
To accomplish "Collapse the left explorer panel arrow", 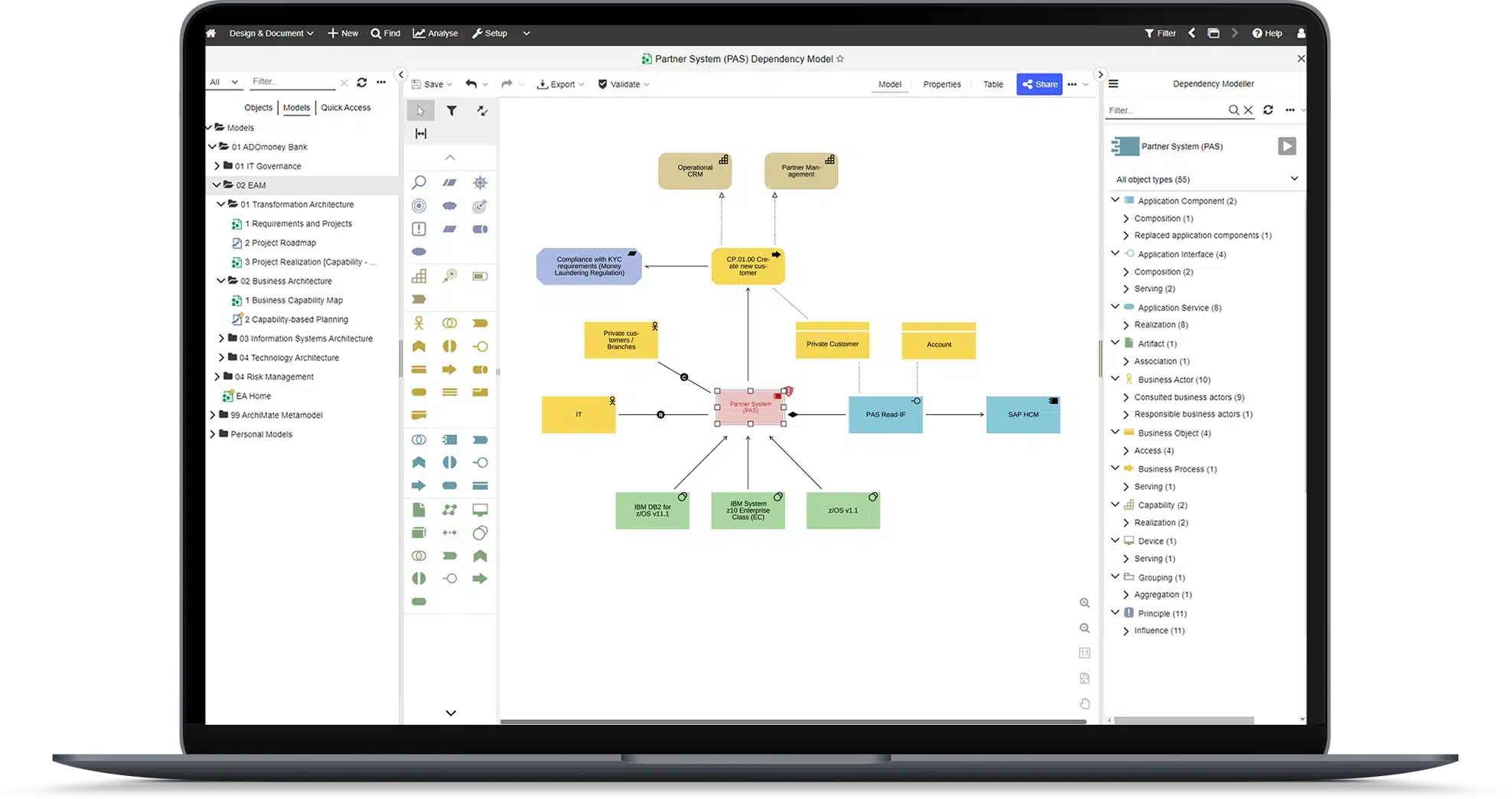I will tap(401, 74).
